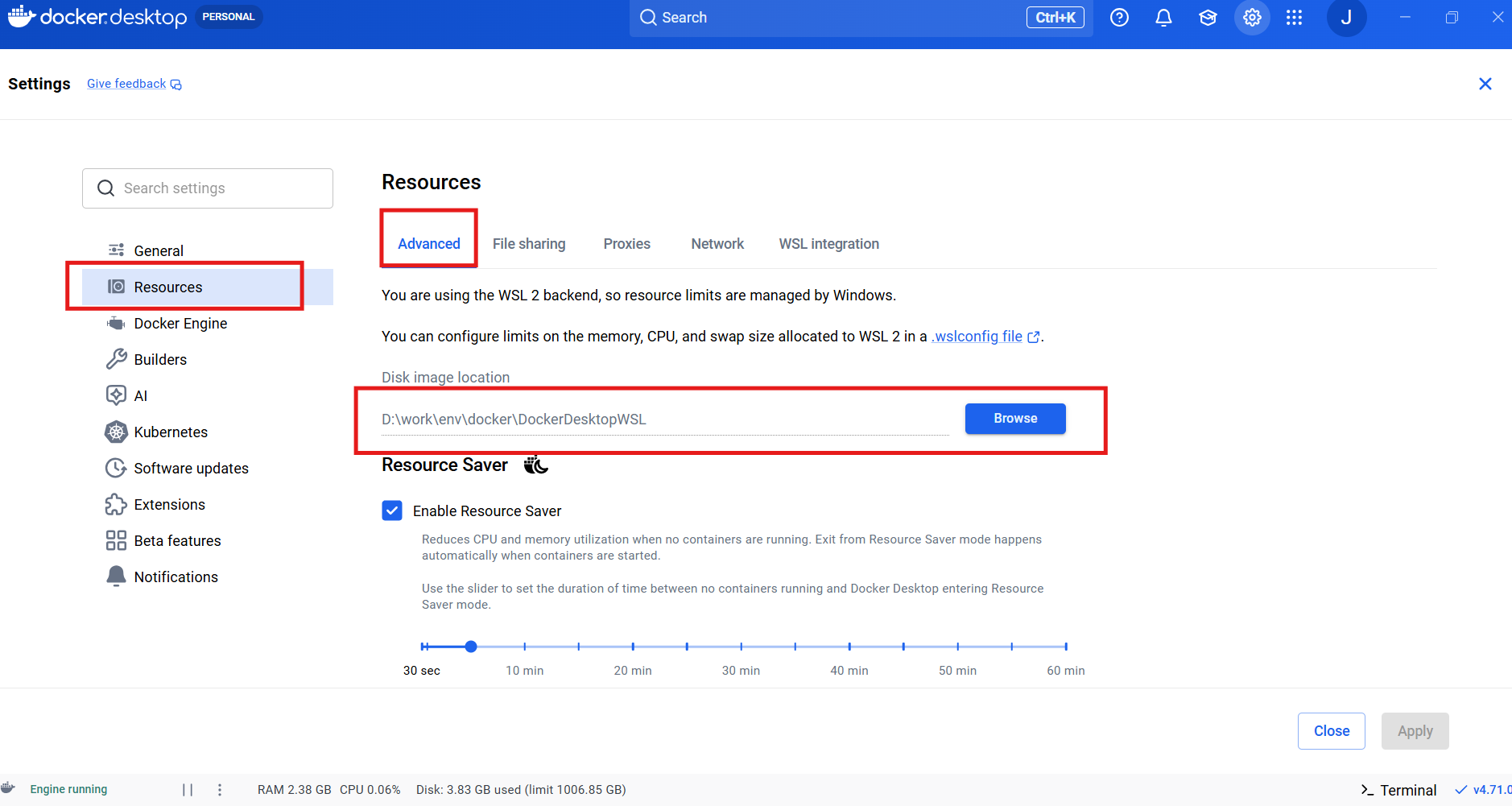This screenshot has height=806, width=1512.
Task: Click the Resource Saver slider handle
Action: tap(471, 647)
